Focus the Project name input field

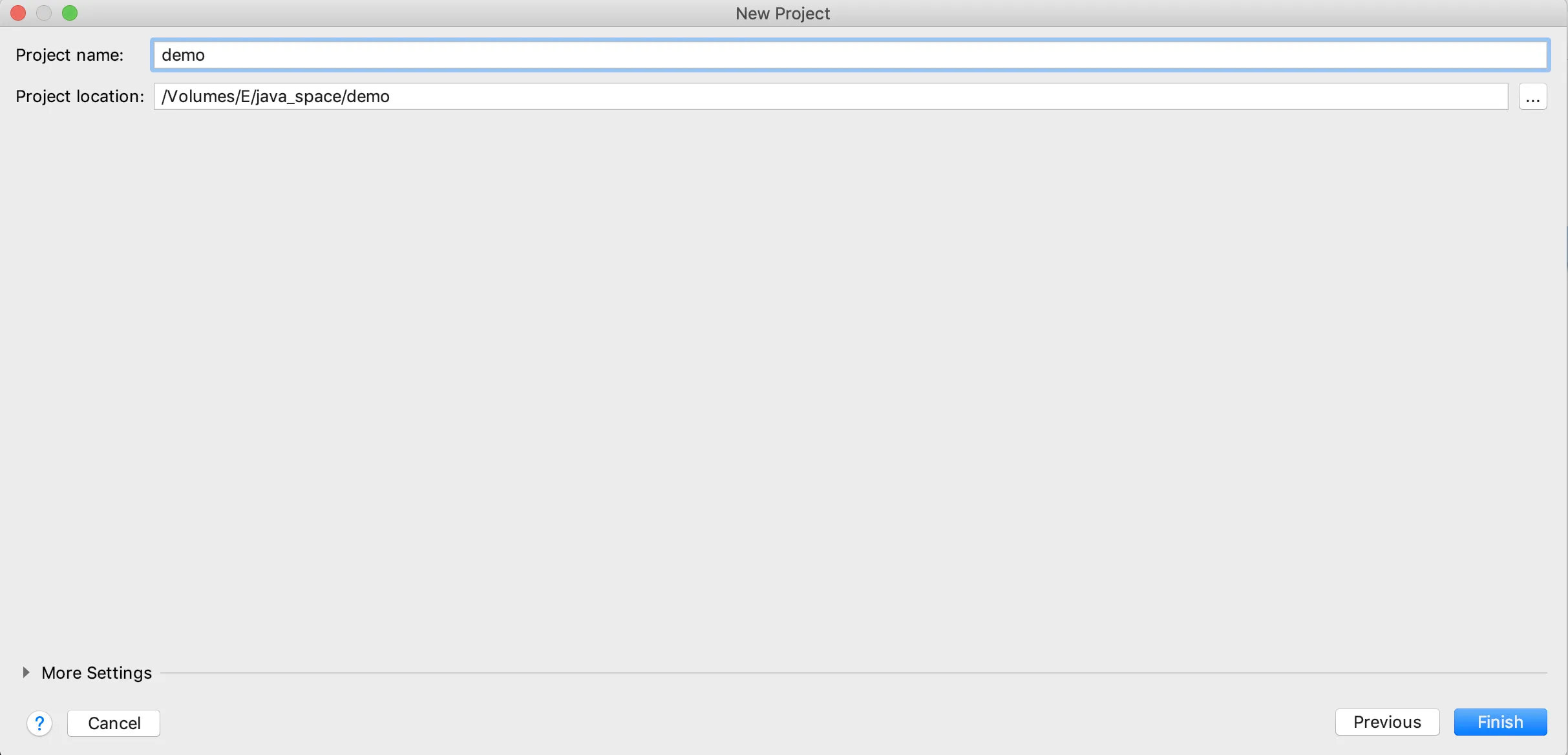tap(850, 55)
